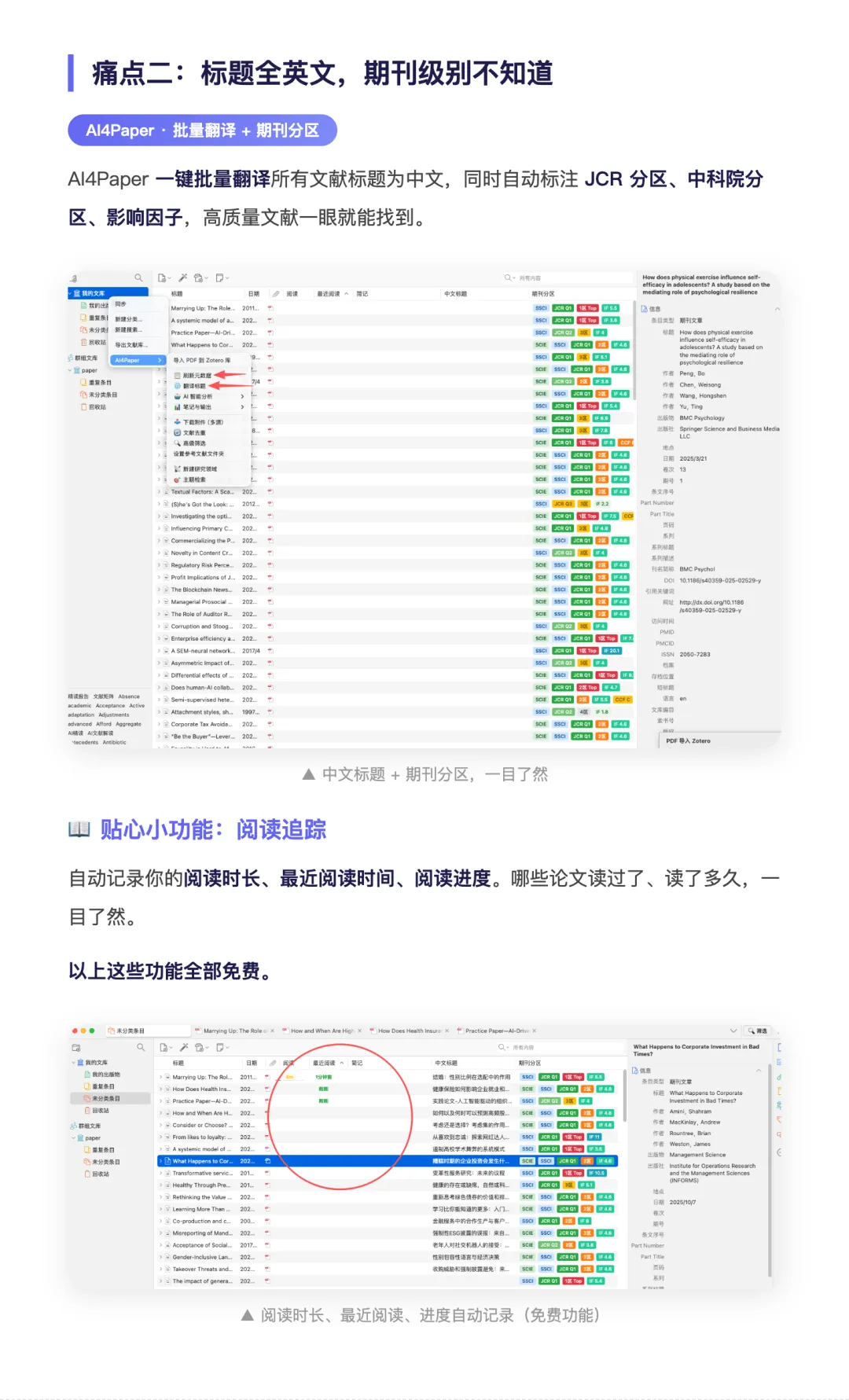This screenshot has width=849, height=1400.
Task: Click DOI value 10.1186/s40359-025-02529-y
Action: [720, 580]
